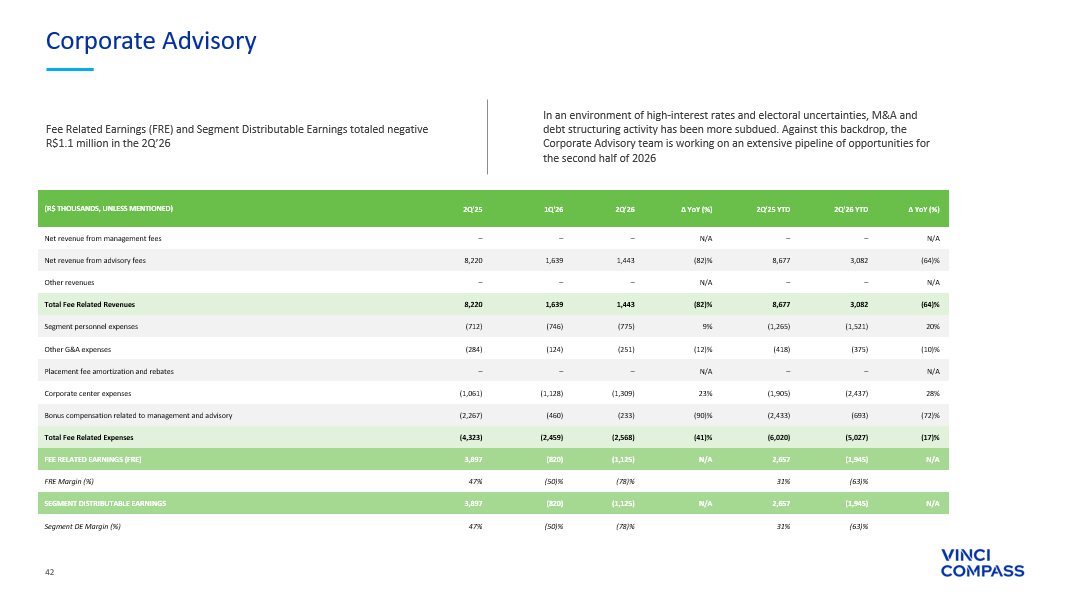Click the Corporate center expenses label
Viewport: 1069px width, 600px height.
(x=88, y=393)
